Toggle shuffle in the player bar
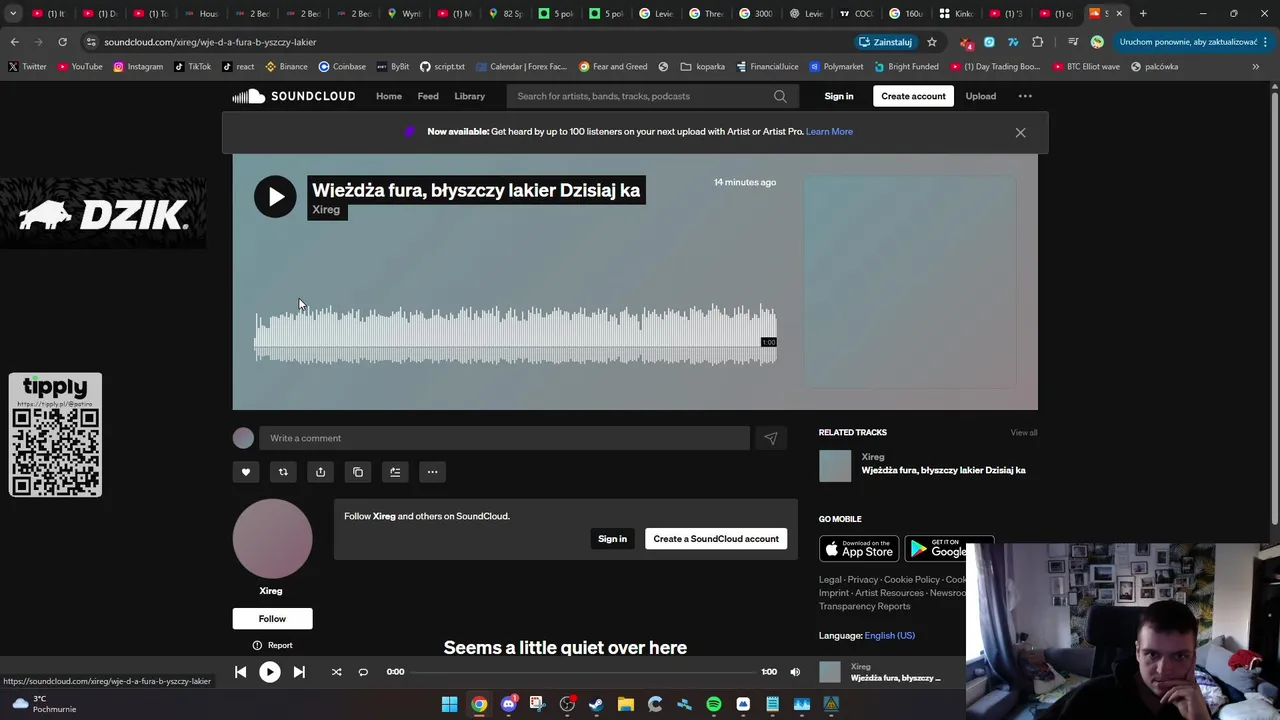This screenshot has height=720, width=1280. point(336,672)
